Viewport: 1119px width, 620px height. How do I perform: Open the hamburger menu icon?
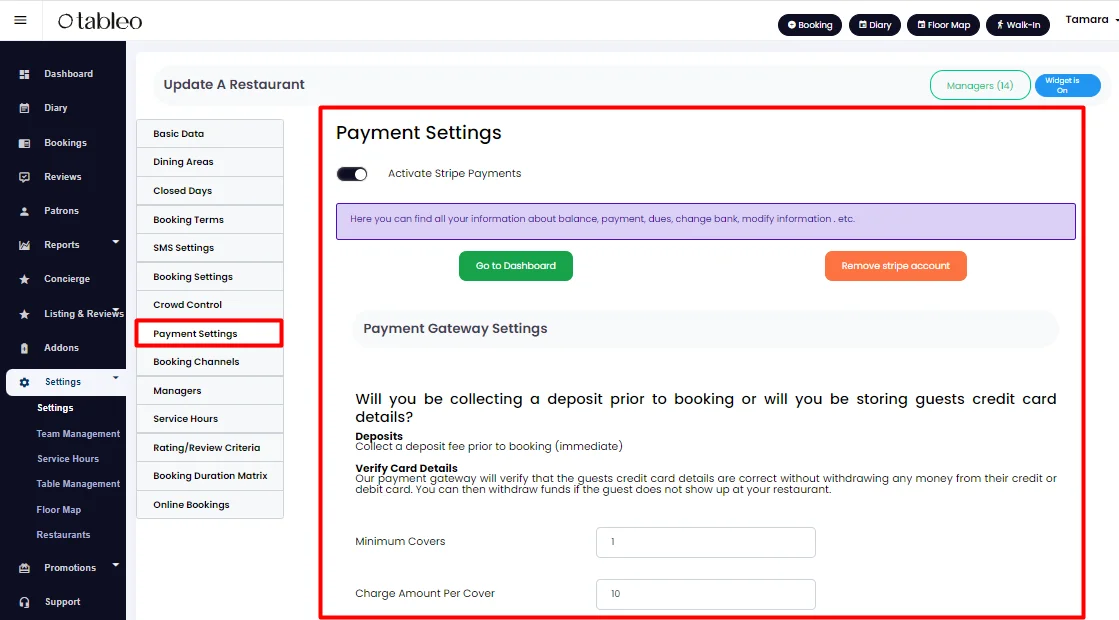[x=21, y=20]
